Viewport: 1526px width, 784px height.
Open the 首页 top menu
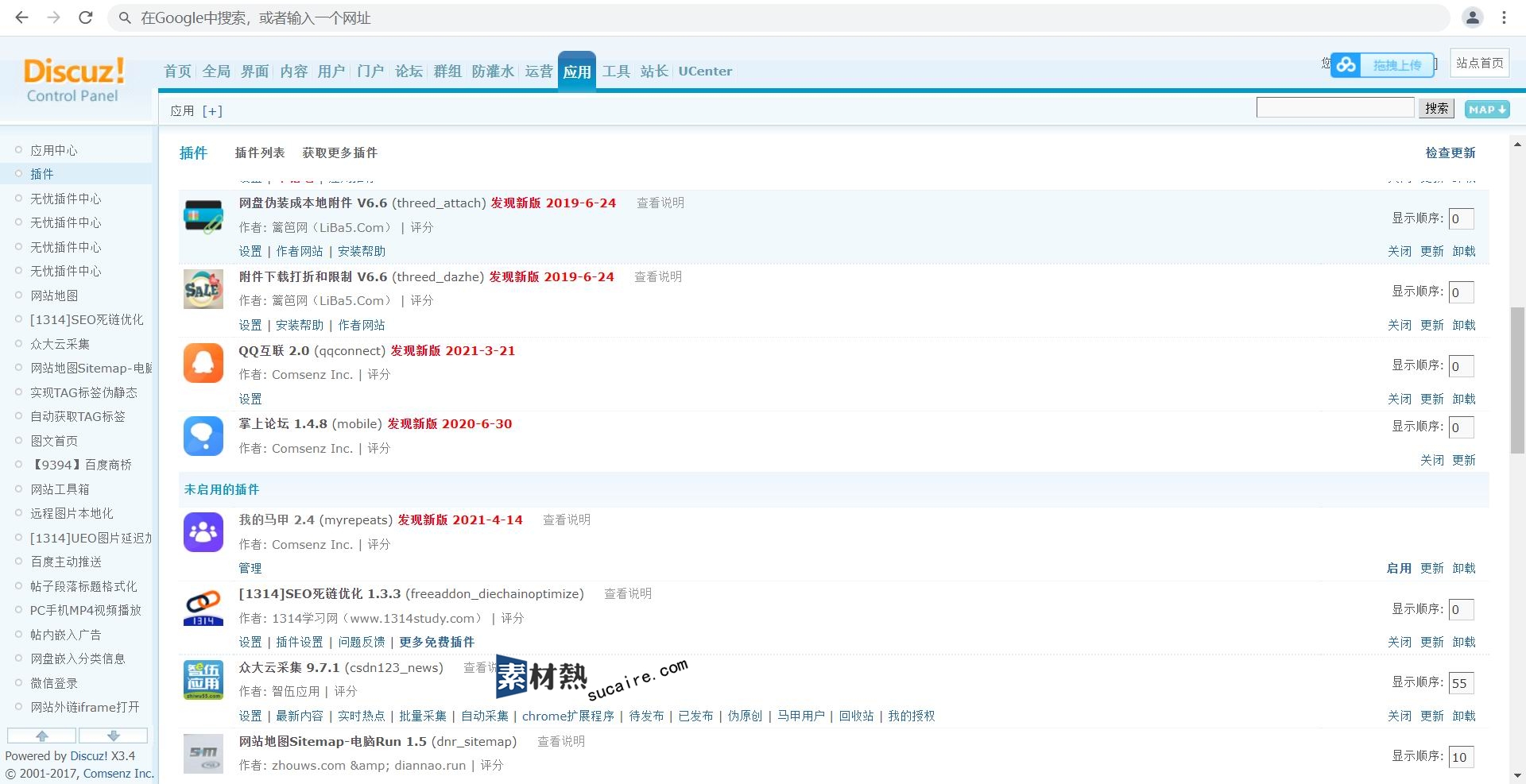coord(178,71)
